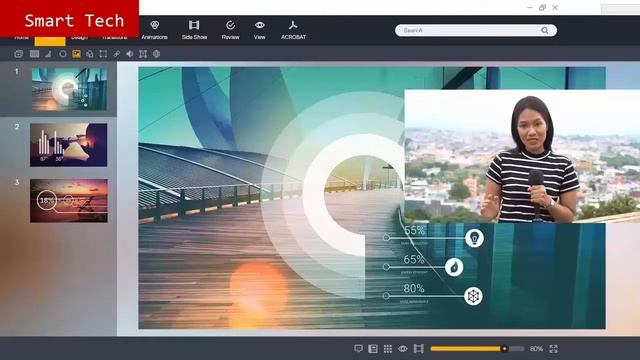The width and height of the screenshot is (640, 360).
Task: Click the small circle on 55% line
Action: [386, 237]
